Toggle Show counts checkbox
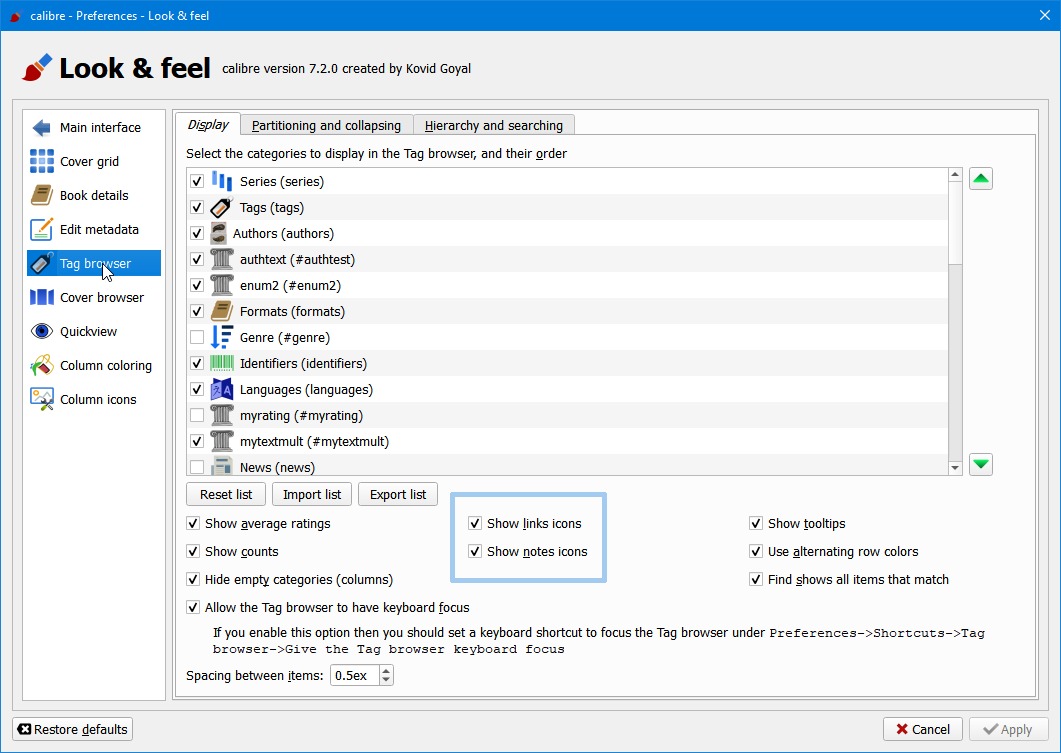1061x753 pixels. click(x=193, y=551)
